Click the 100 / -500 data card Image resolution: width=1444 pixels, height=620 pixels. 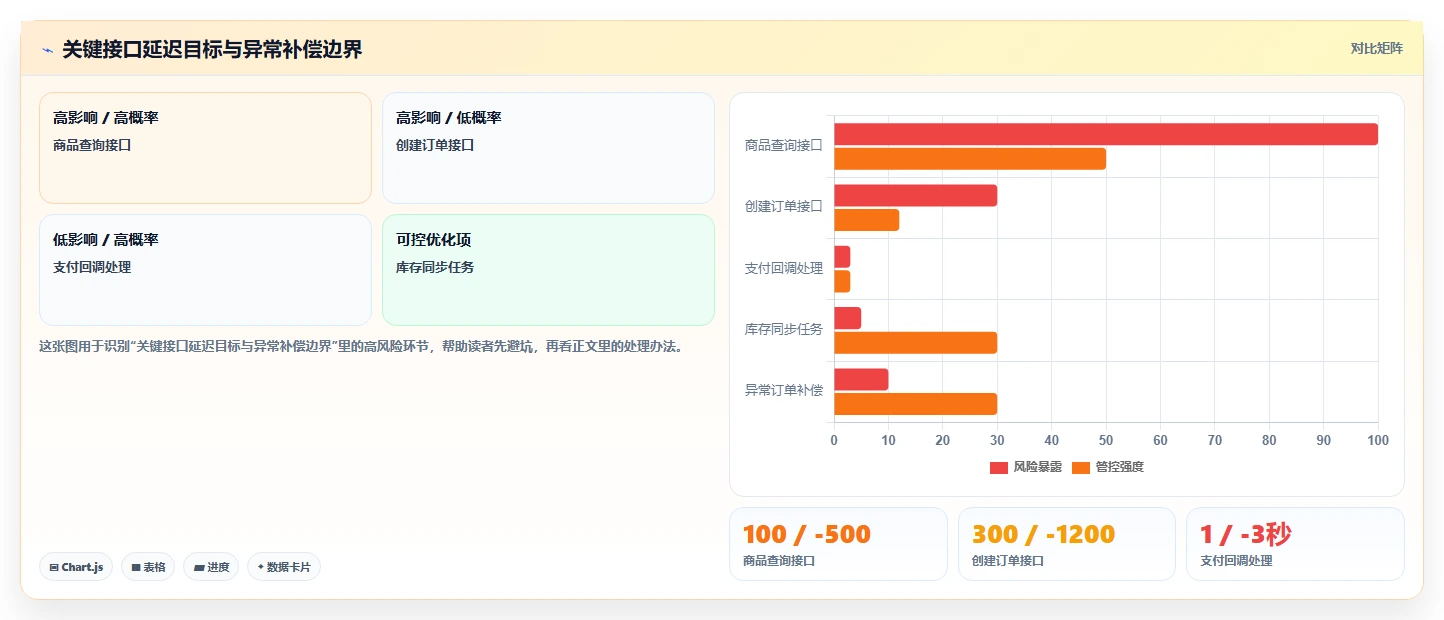838,544
